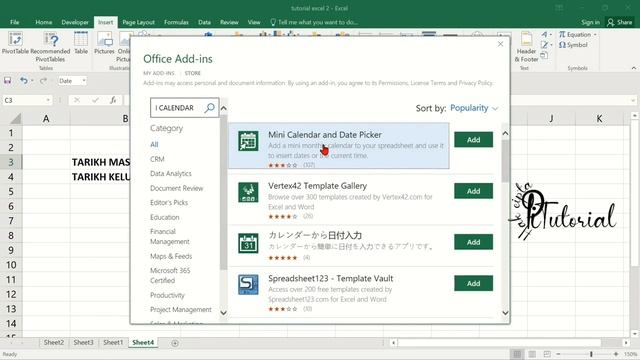Redo the last action
Screen dimensions: 640x360
tap(43, 81)
